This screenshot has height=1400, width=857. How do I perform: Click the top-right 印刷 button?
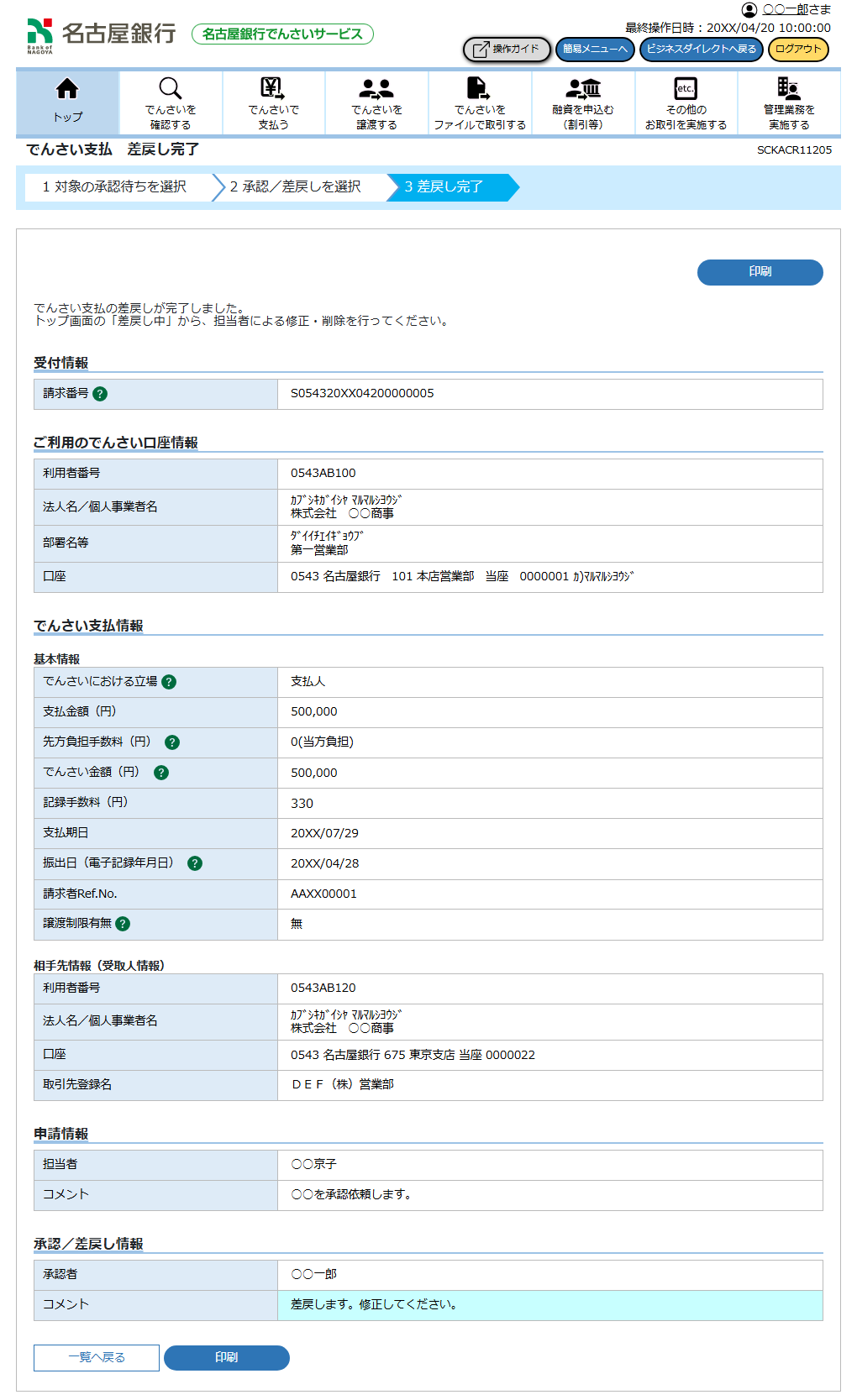(760, 272)
